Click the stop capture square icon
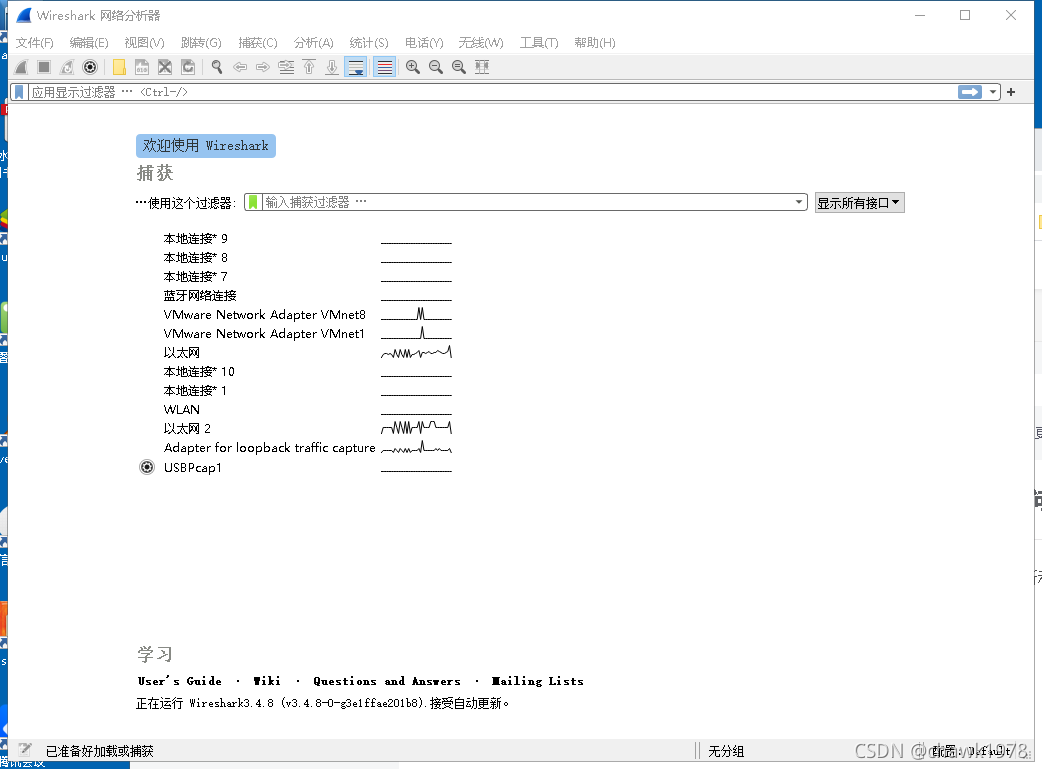 [44, 67]
